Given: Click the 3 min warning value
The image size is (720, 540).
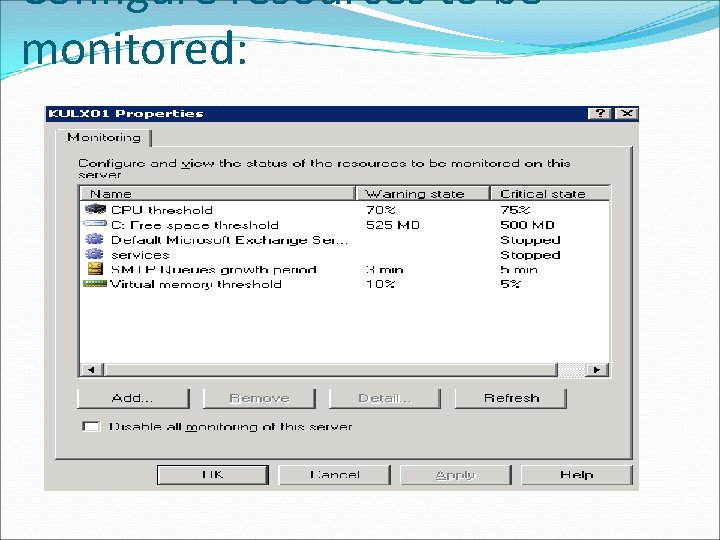Looking at the screenshot, I should (x=385, y=270).
